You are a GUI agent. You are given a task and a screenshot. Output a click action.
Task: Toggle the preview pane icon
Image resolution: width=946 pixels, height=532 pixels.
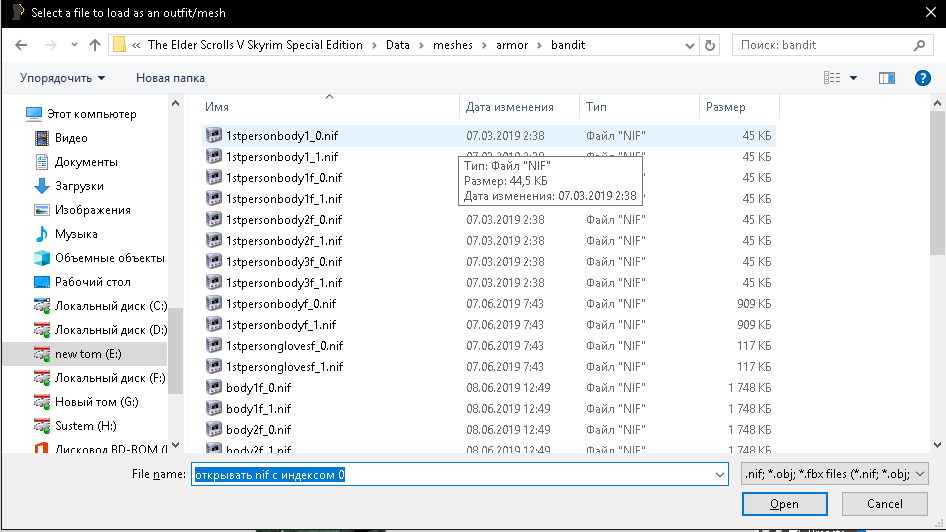[886, 78]
